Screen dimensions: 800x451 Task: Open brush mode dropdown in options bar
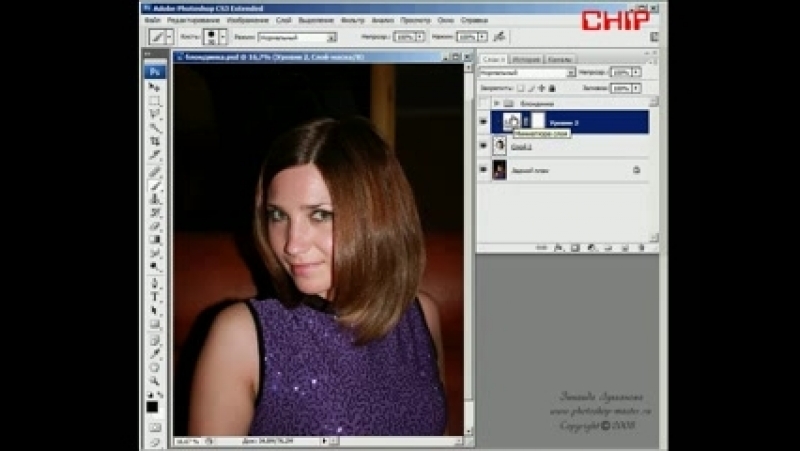coord(332,37)
